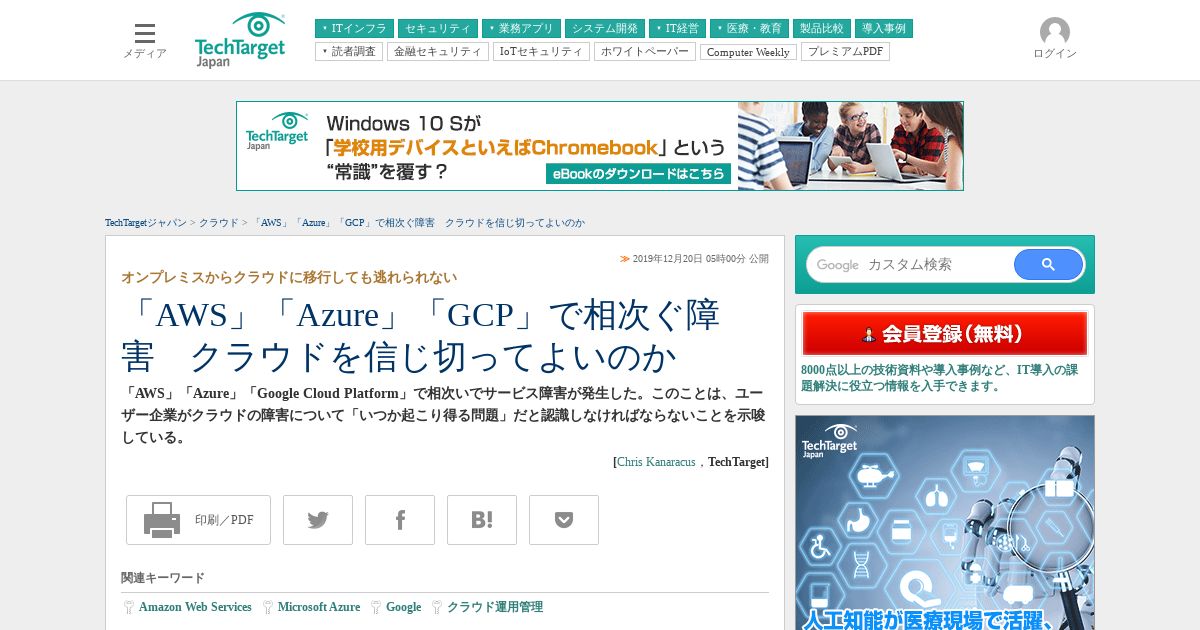
Task: Click the 8000点以上の技術資料 description text
Action: click(939, 378)
